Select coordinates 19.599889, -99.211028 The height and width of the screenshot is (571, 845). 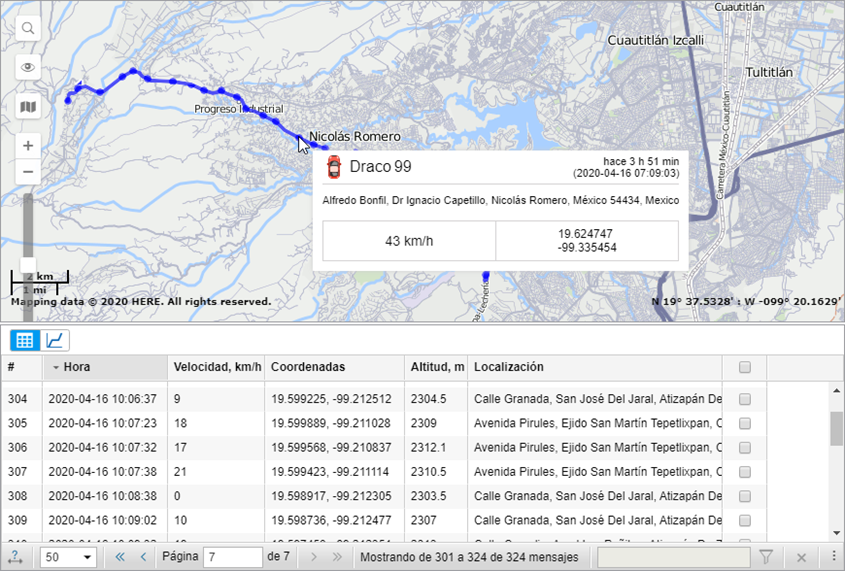331,423
